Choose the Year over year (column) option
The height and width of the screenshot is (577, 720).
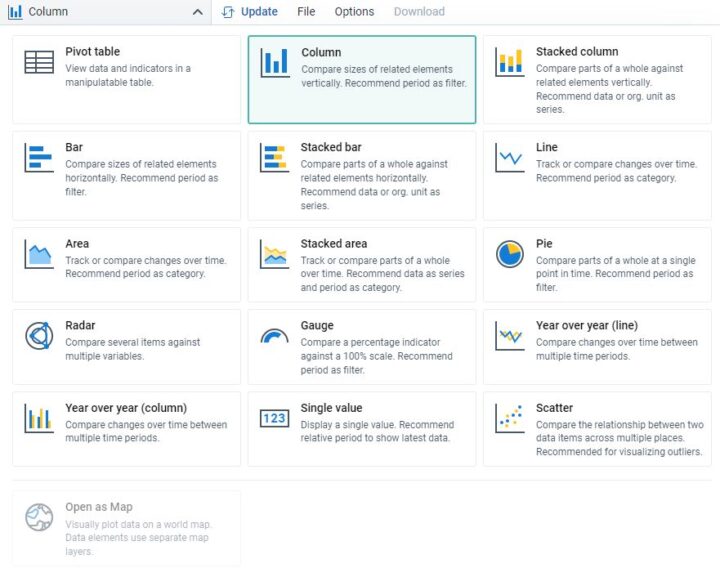tap(126, 429)
